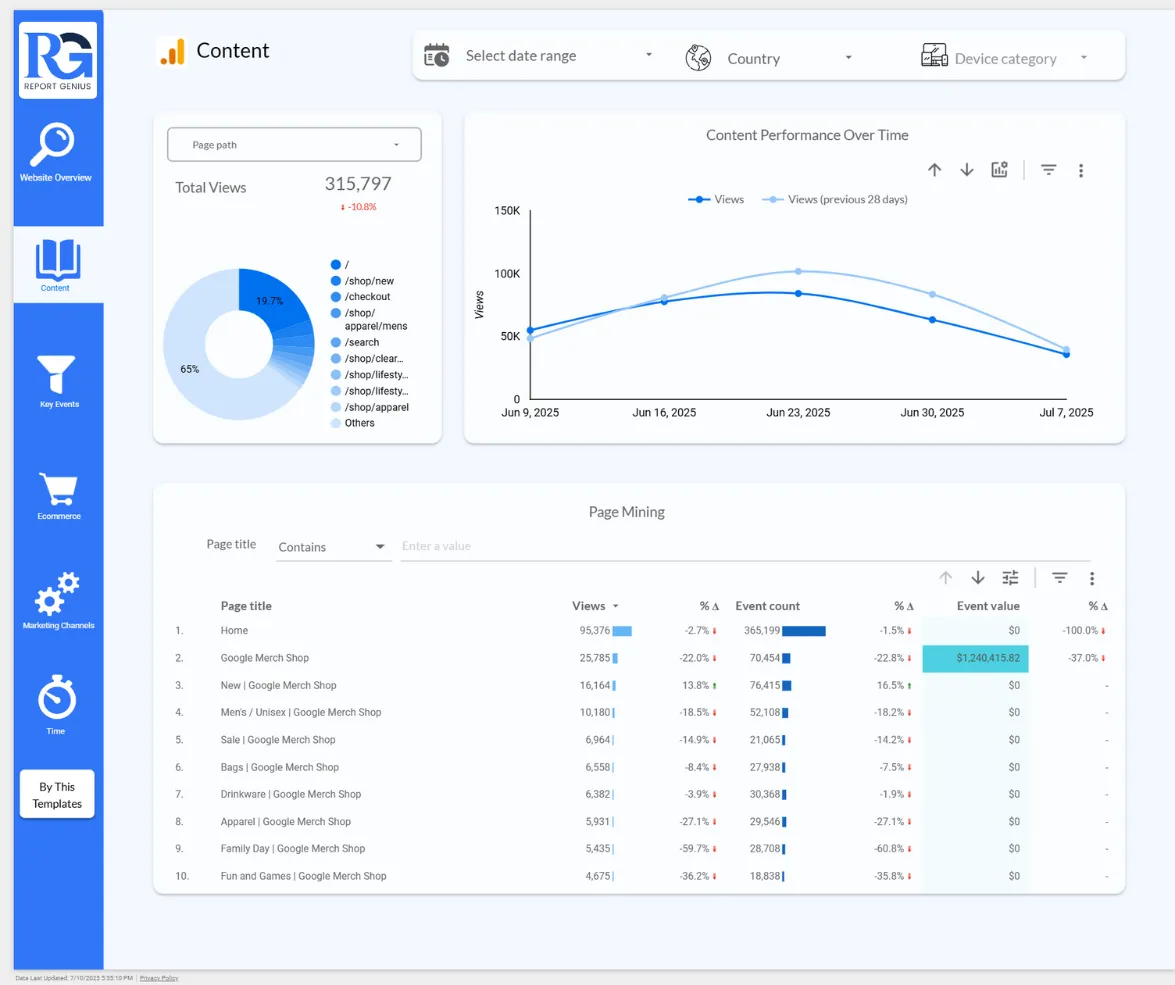
Task: Open Page path dropdown
Action: [x=294, y=145]
